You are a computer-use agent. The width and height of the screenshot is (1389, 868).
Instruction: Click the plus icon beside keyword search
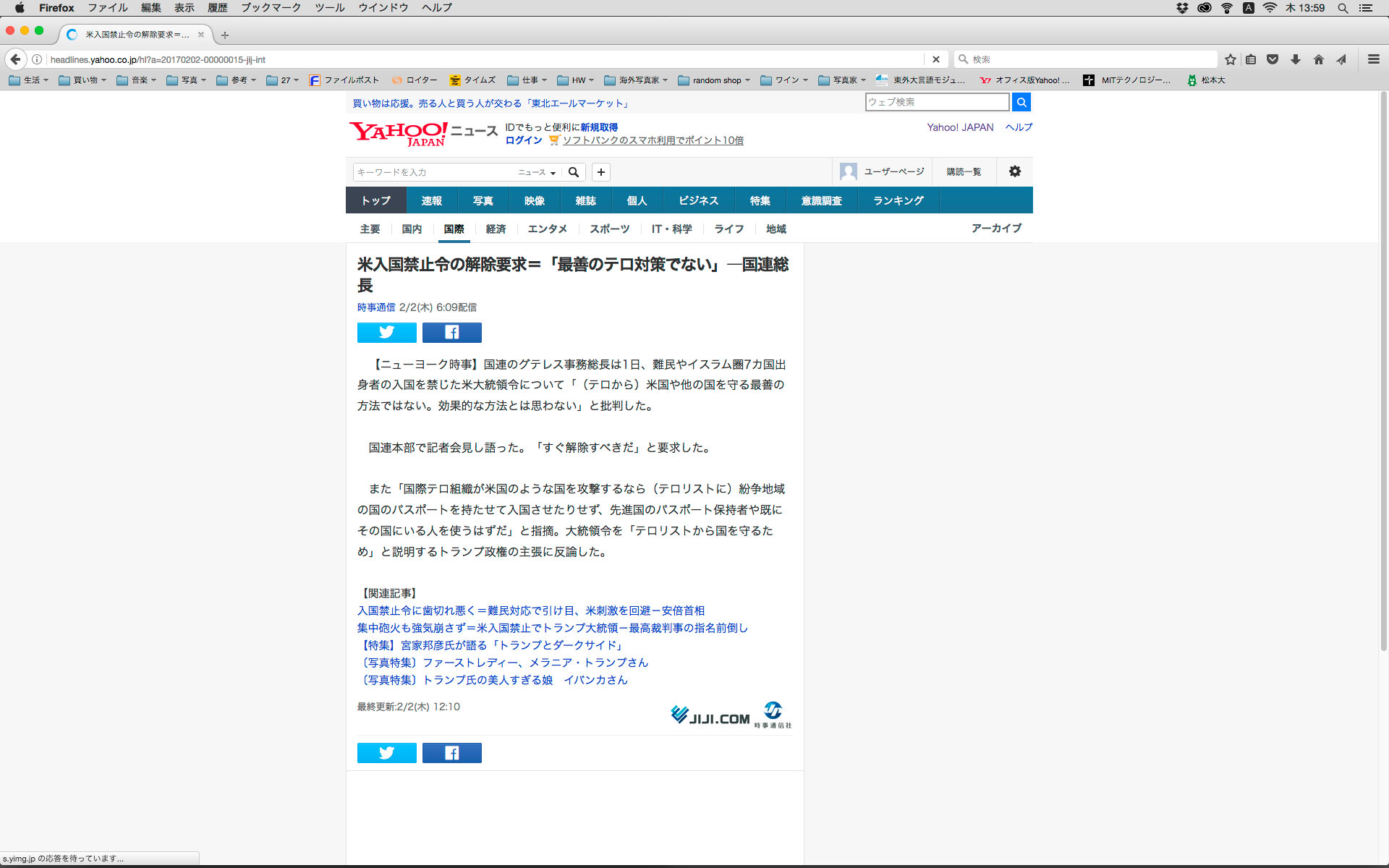pos(600,172)
